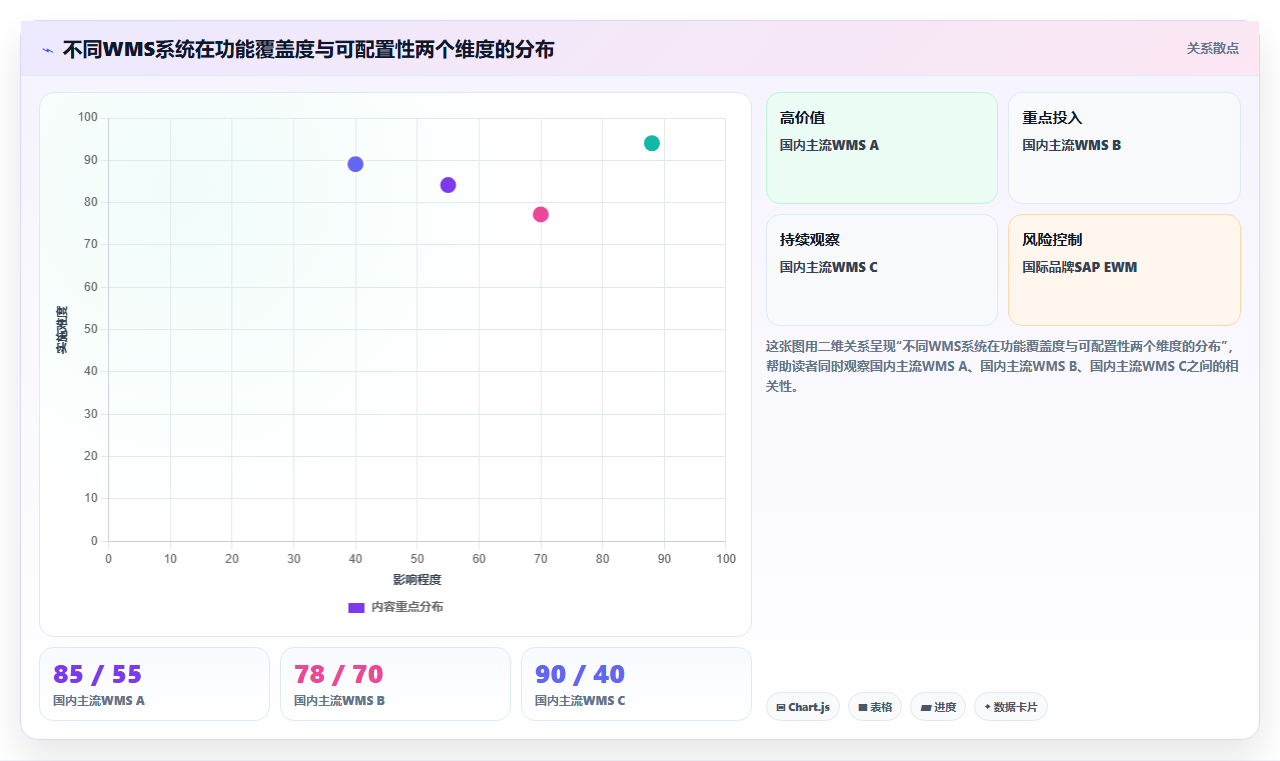Click the Chart.js tag
Viewport: 1280px width, 761px height.
click(803, 707)
